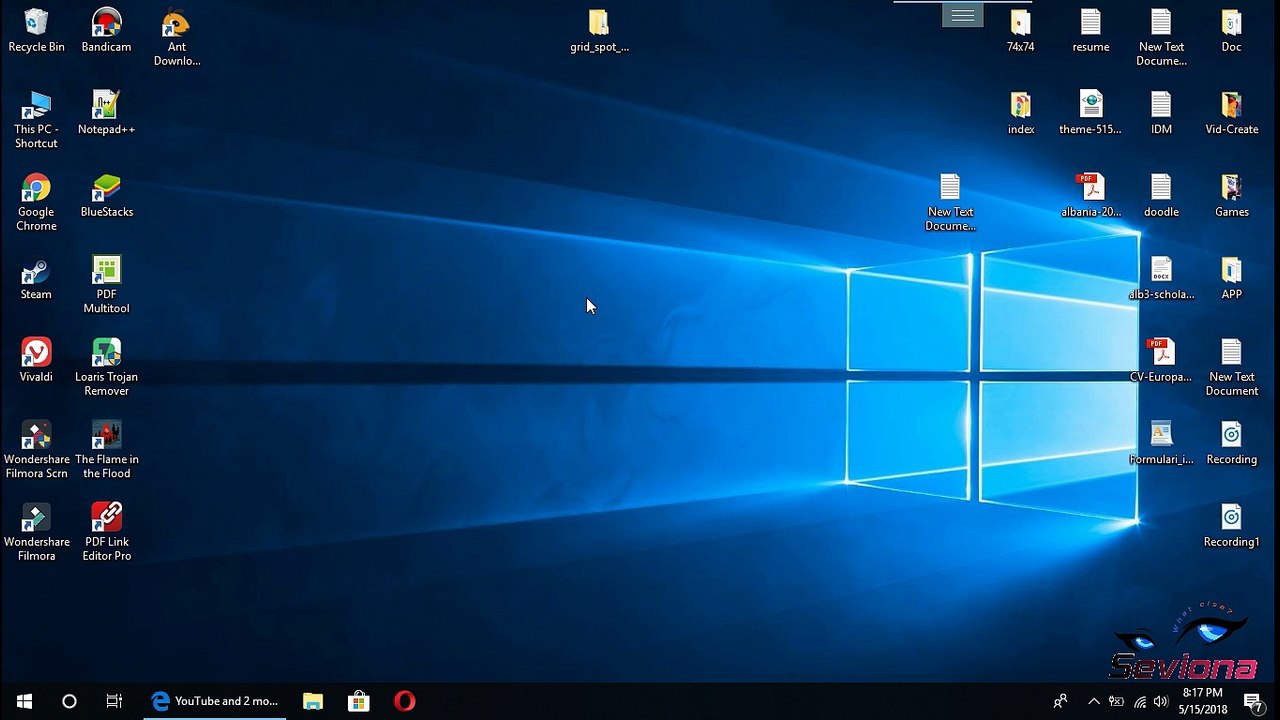Open Wi-Fi network flyout in tray
Viewport: 1280px width, 720px height.
1140,701
